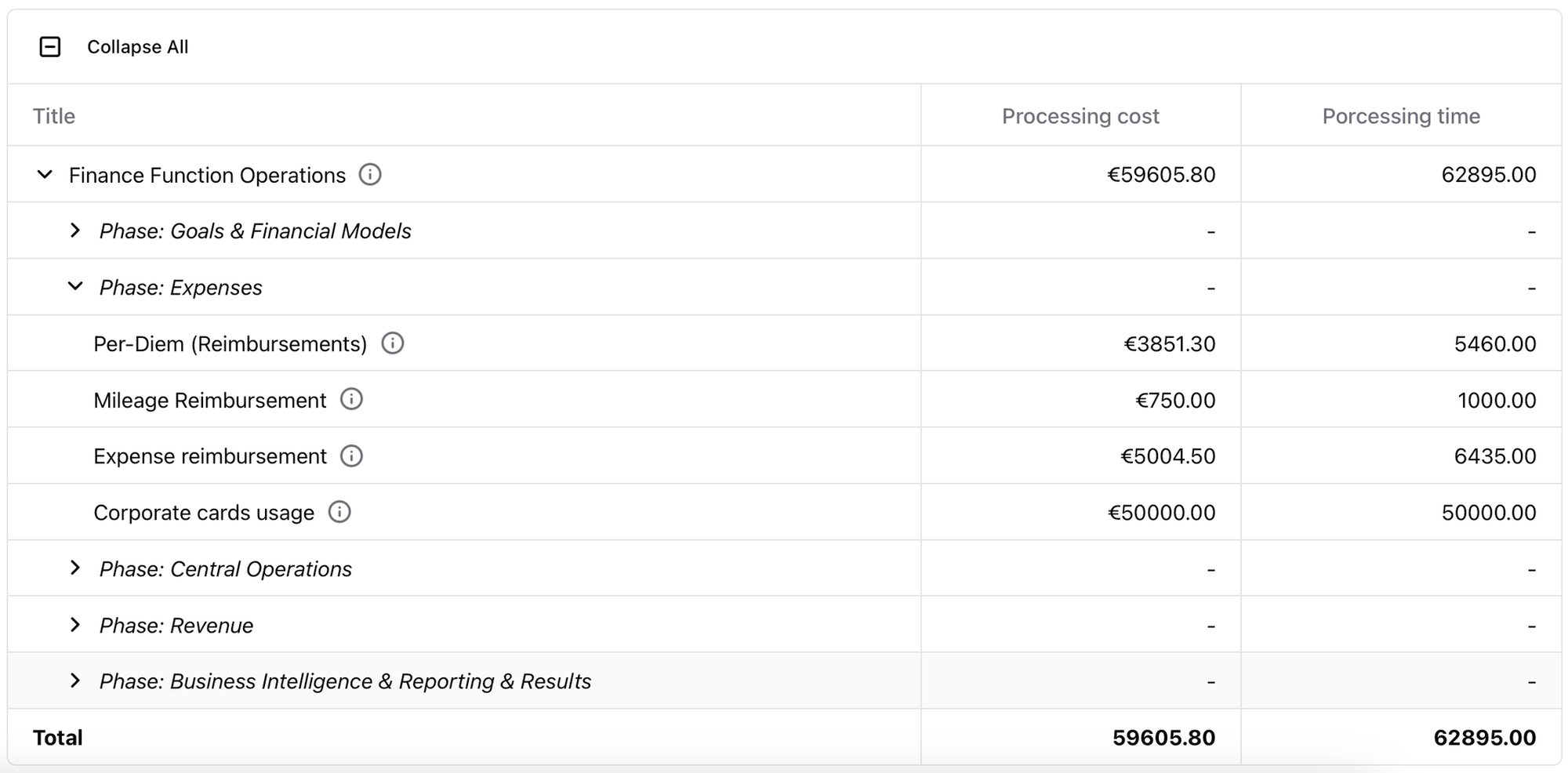Click the Porcessing time column header

pyautogui.click(x=1401, y=116)
